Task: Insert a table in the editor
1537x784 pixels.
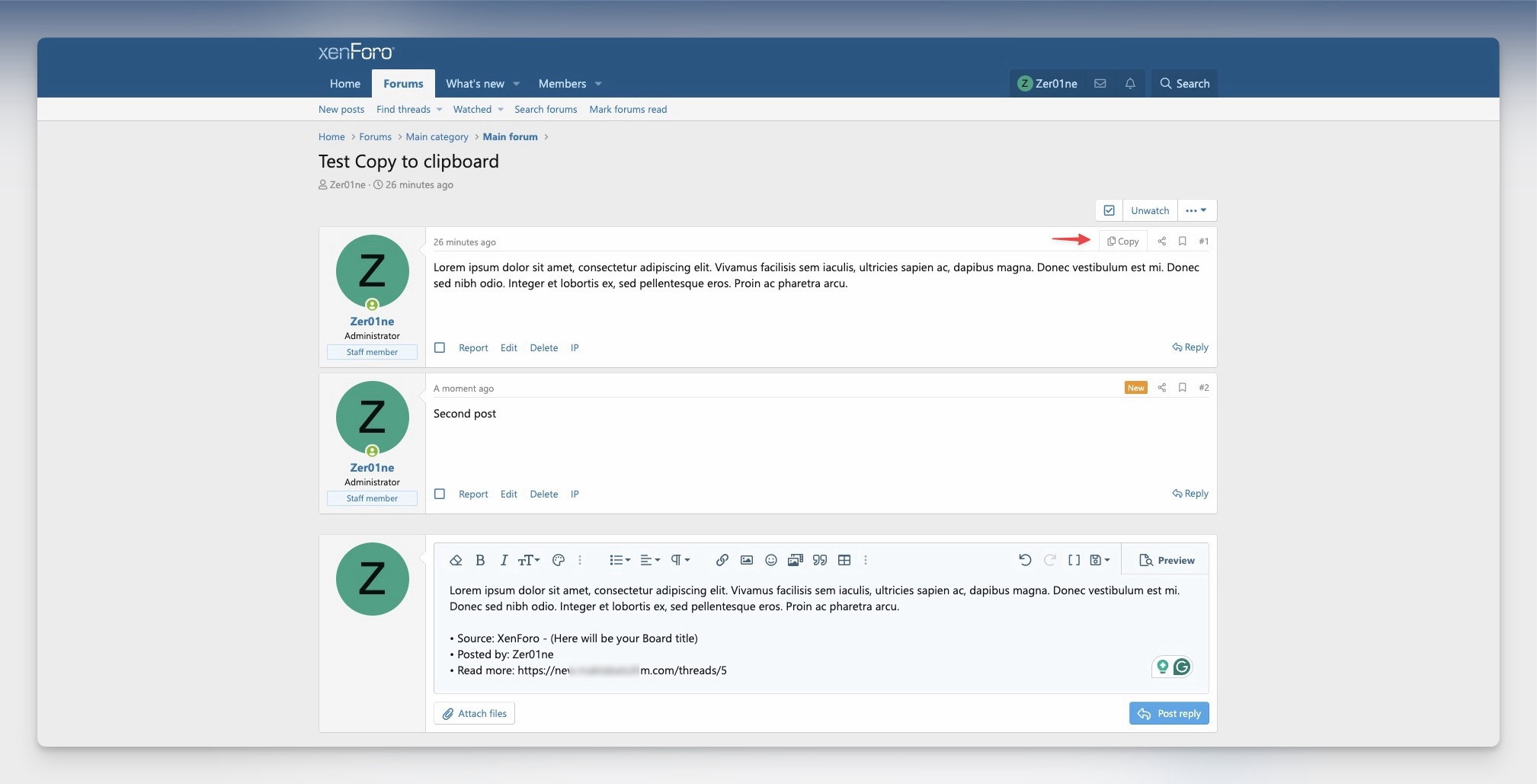Action: coord(844,560)
